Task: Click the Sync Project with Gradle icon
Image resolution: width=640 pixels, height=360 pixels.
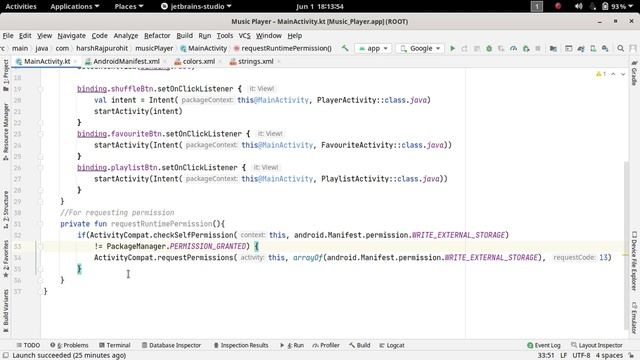Action: pyautogui.click(x=581, y=48)
